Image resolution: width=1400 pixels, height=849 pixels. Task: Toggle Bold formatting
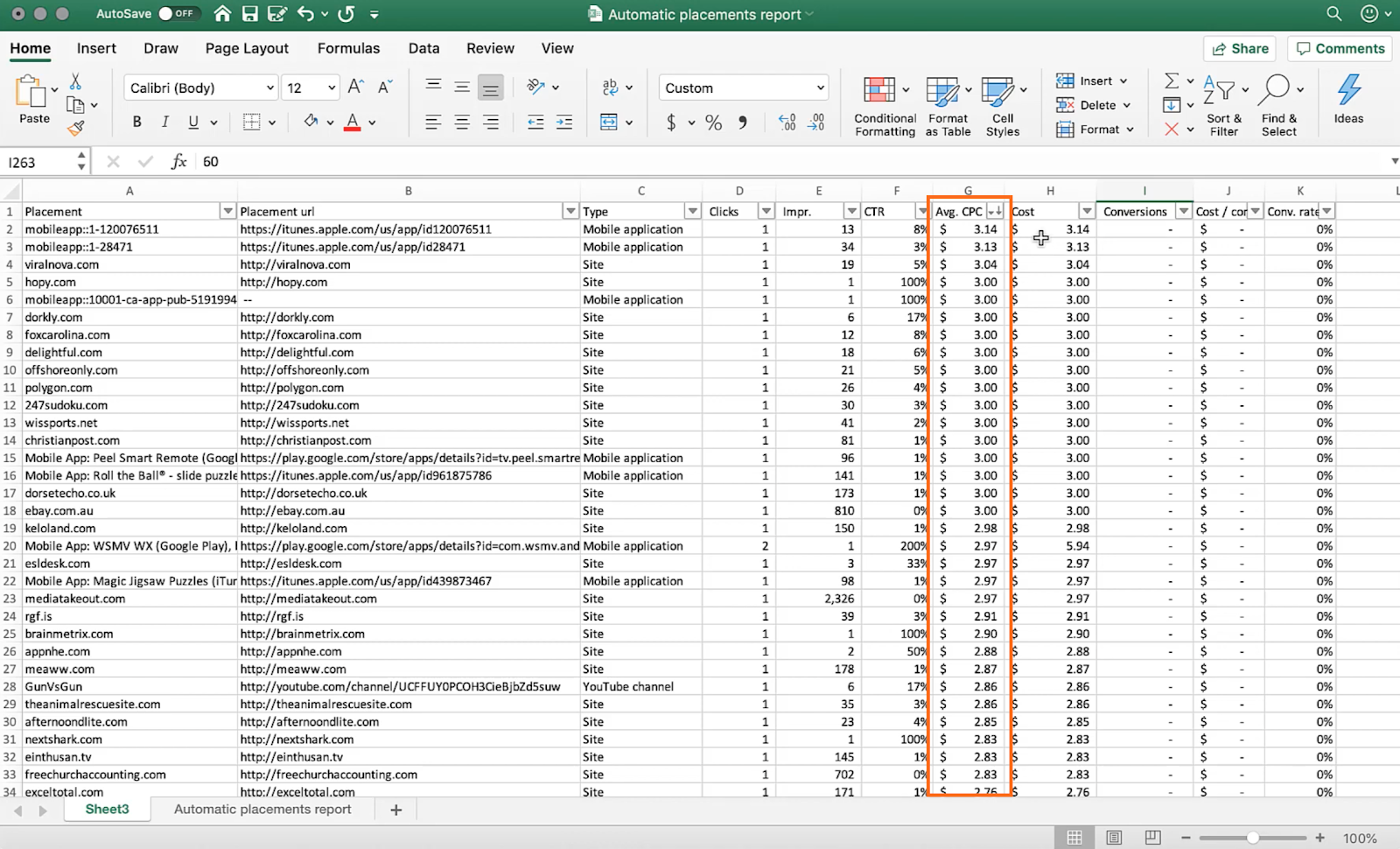pos(136,123)
